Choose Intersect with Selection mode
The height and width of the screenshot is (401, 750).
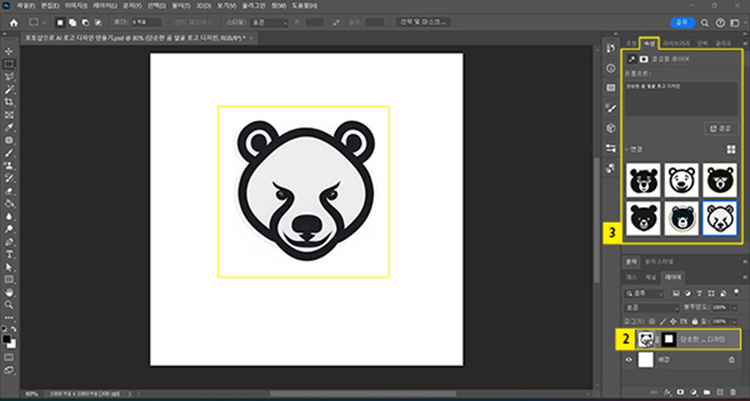98,22
